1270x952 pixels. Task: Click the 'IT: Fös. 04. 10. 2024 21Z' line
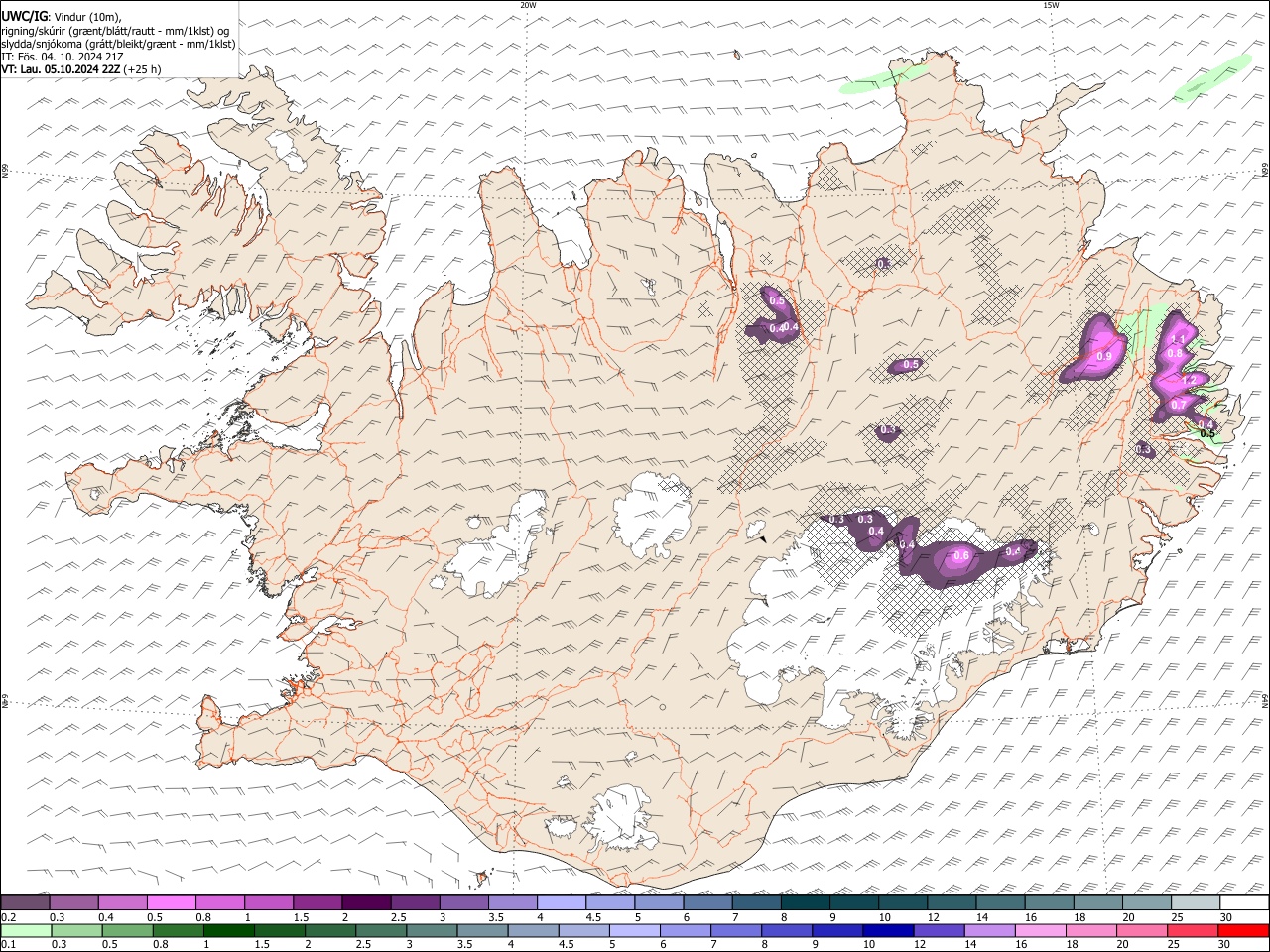click(x=63, y=57)
